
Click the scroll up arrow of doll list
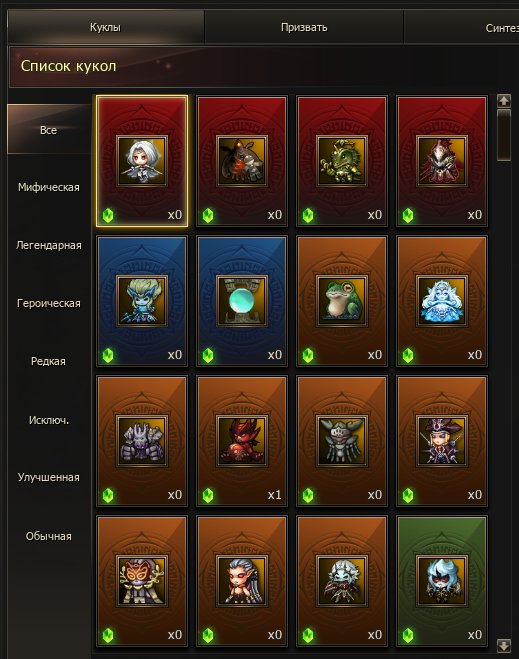click(x=503, y=101)
